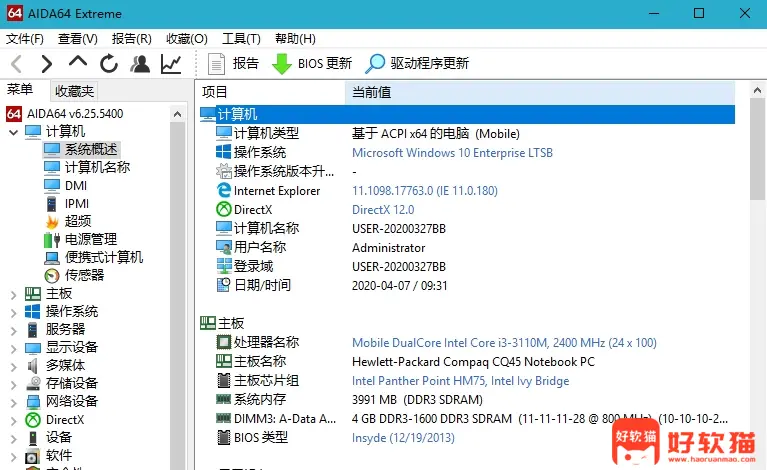Image resolution: width=767 pixels, height=470 pixels.
Task: Open the DirectX 12.0 link
Action: tap(383, 210)
